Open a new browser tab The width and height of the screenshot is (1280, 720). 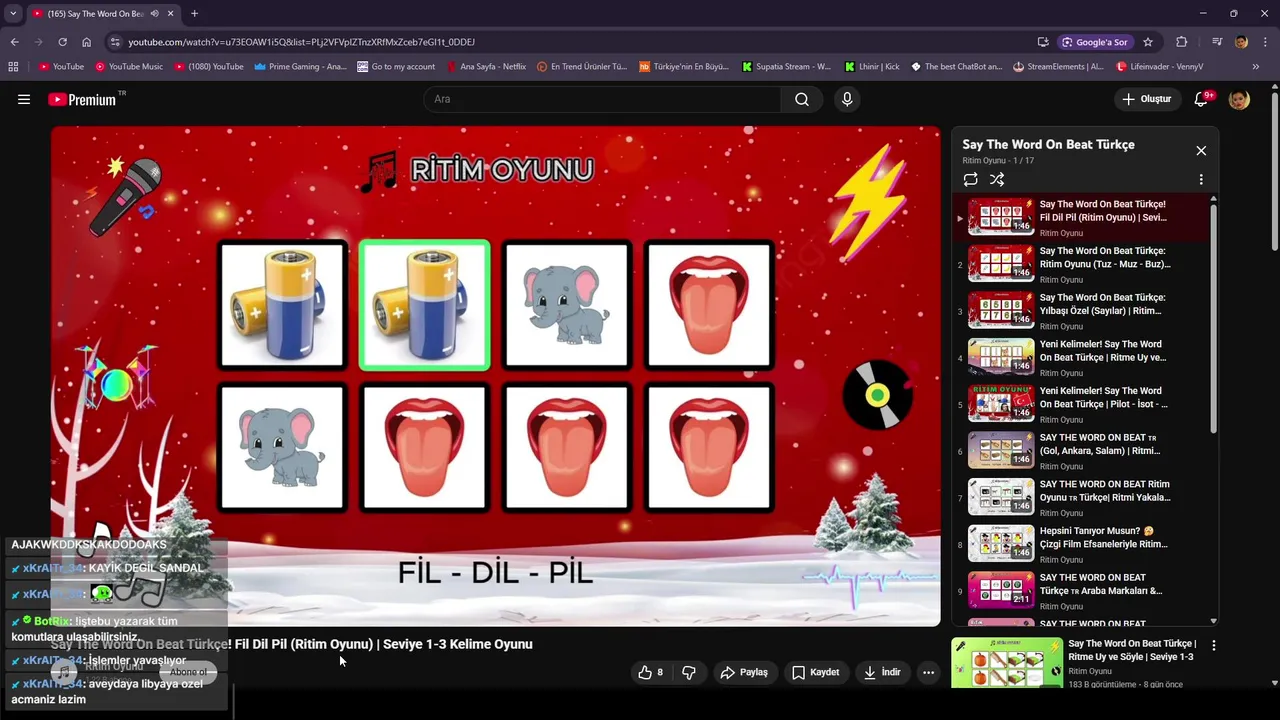[x=194, y=13]
